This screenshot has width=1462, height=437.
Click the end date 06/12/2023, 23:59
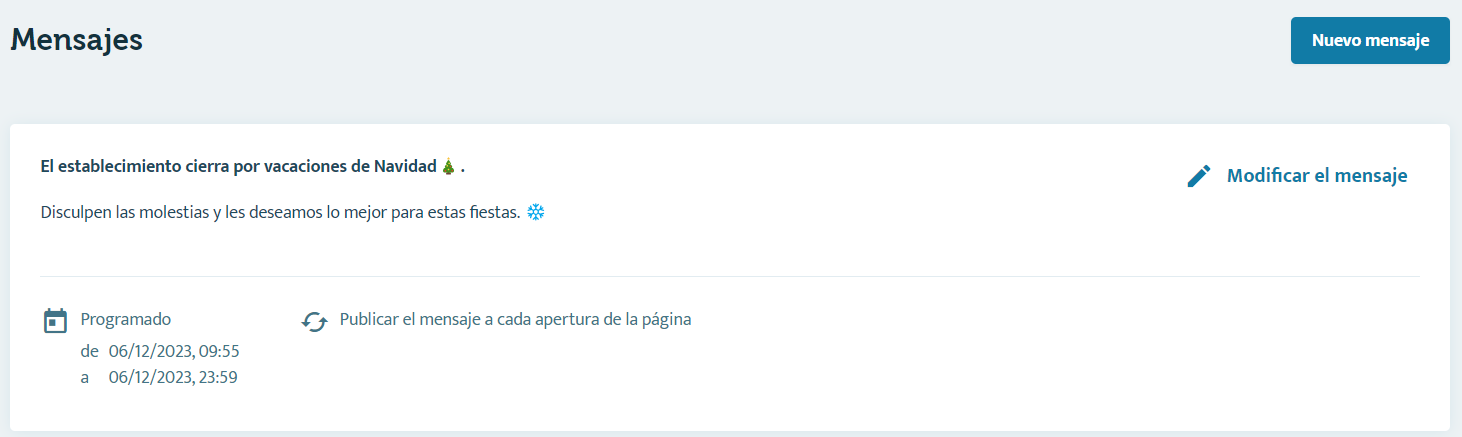tap(173, 377)
